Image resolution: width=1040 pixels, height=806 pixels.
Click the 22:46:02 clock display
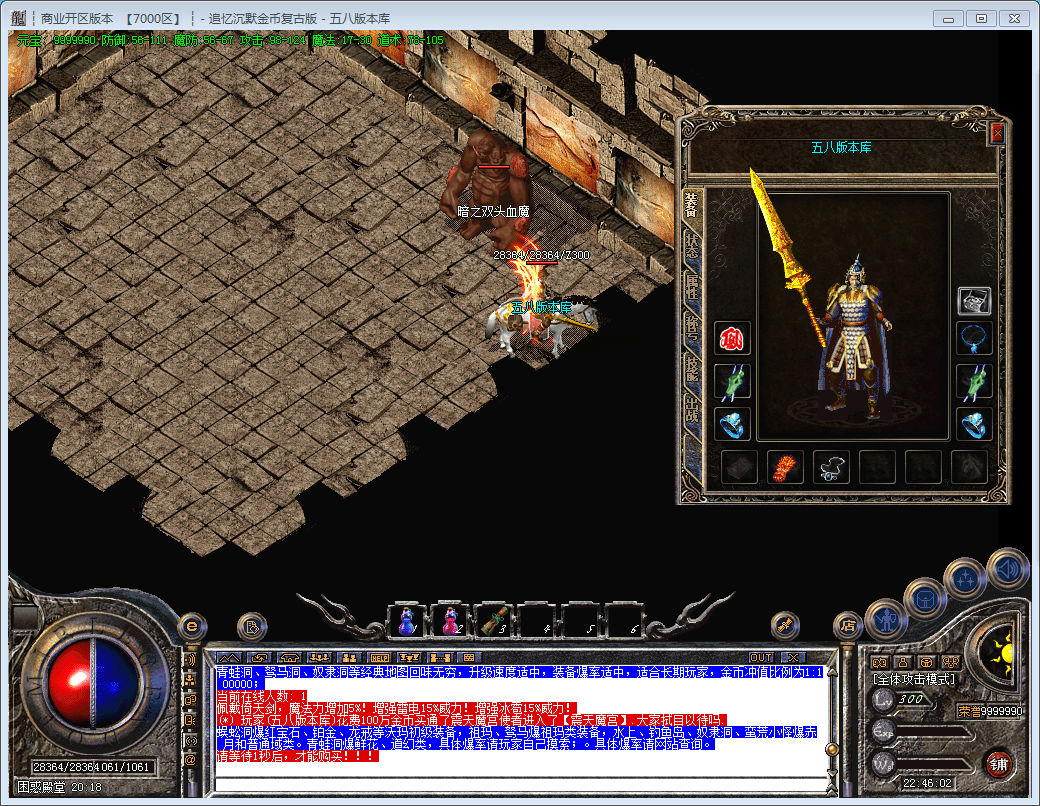(927, 783)
